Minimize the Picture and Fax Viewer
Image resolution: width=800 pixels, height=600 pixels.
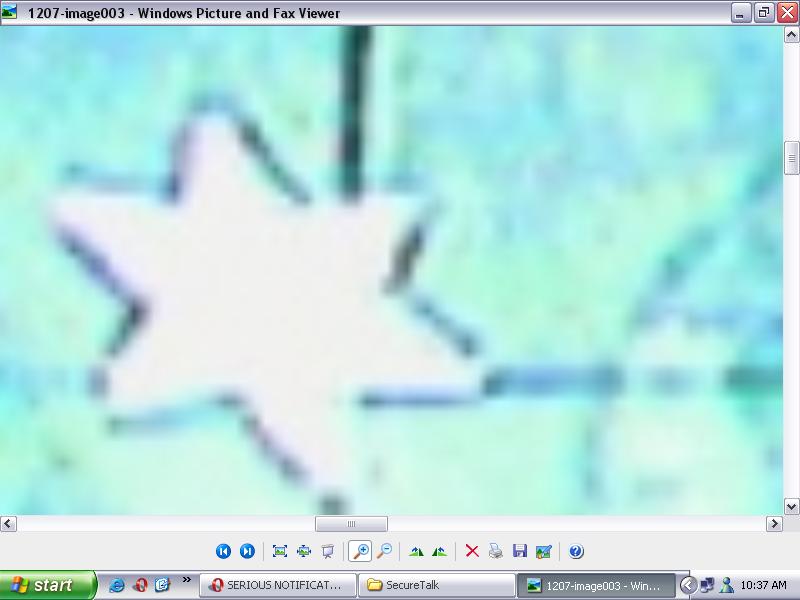(740, 12)
